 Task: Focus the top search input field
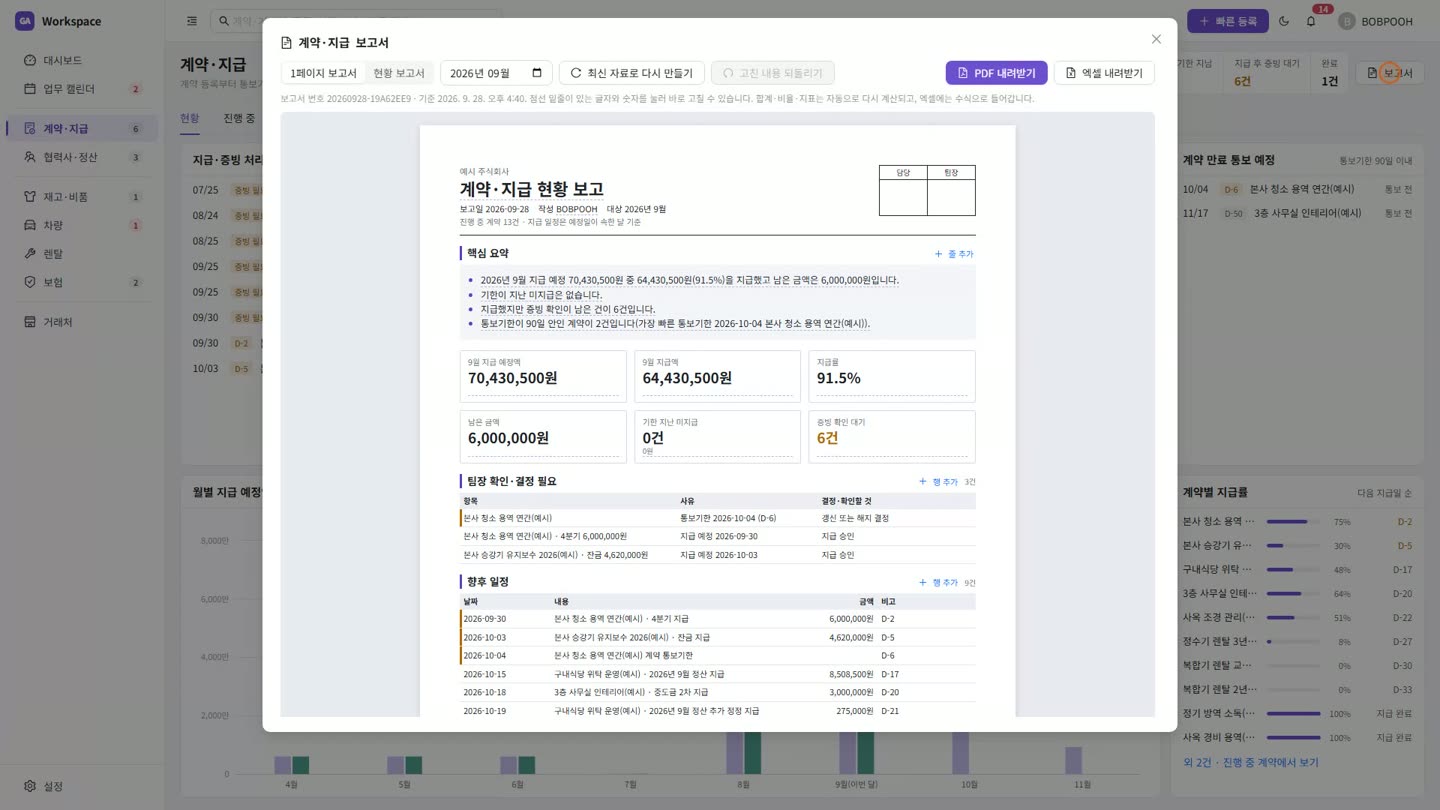click(356, 21)
